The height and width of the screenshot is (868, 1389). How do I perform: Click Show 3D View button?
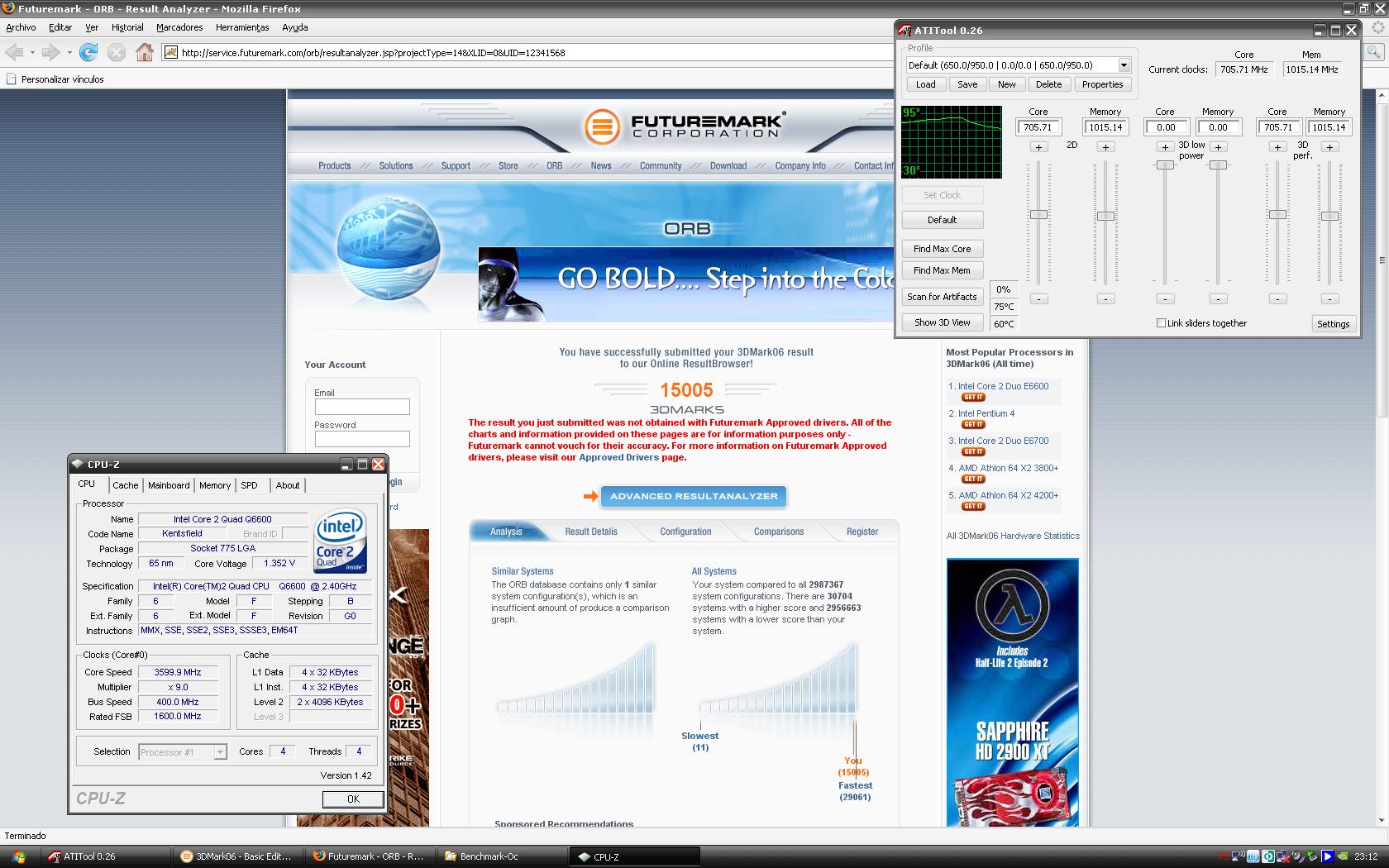tap(943, 322)
